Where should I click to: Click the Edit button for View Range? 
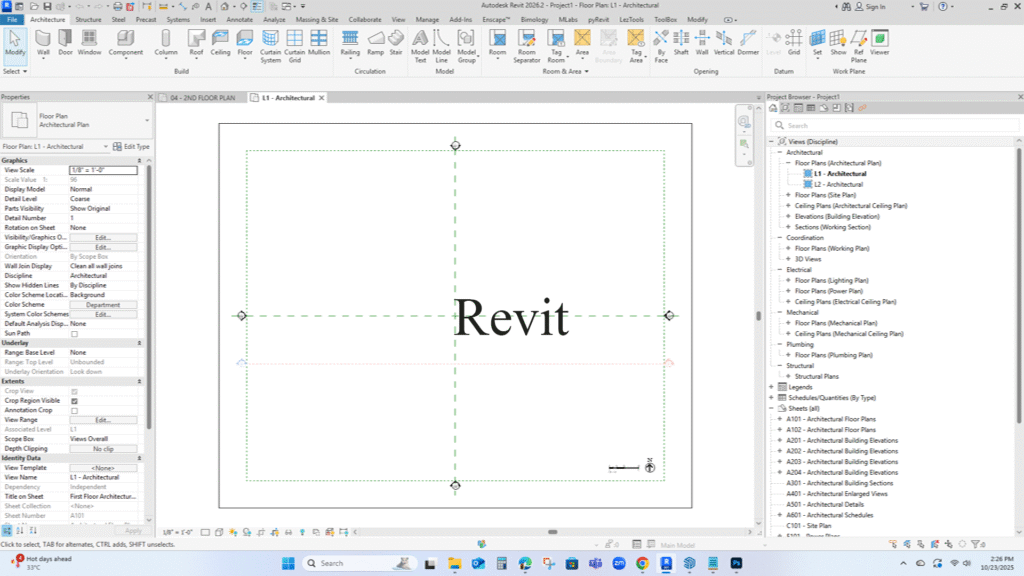tap(102, 420)
